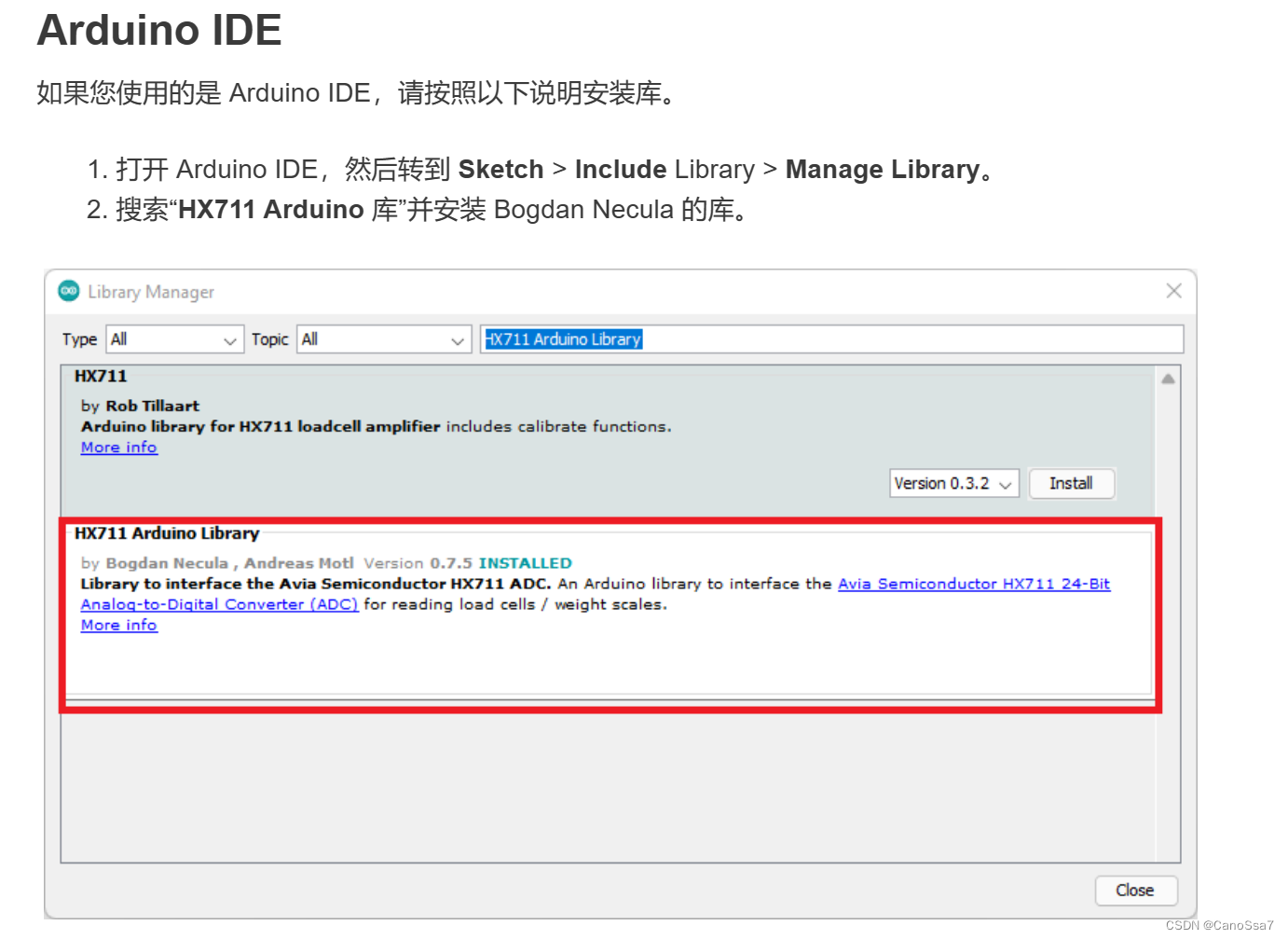Install the HX711 library by Rob Tillaart

tap(1071, 483)
